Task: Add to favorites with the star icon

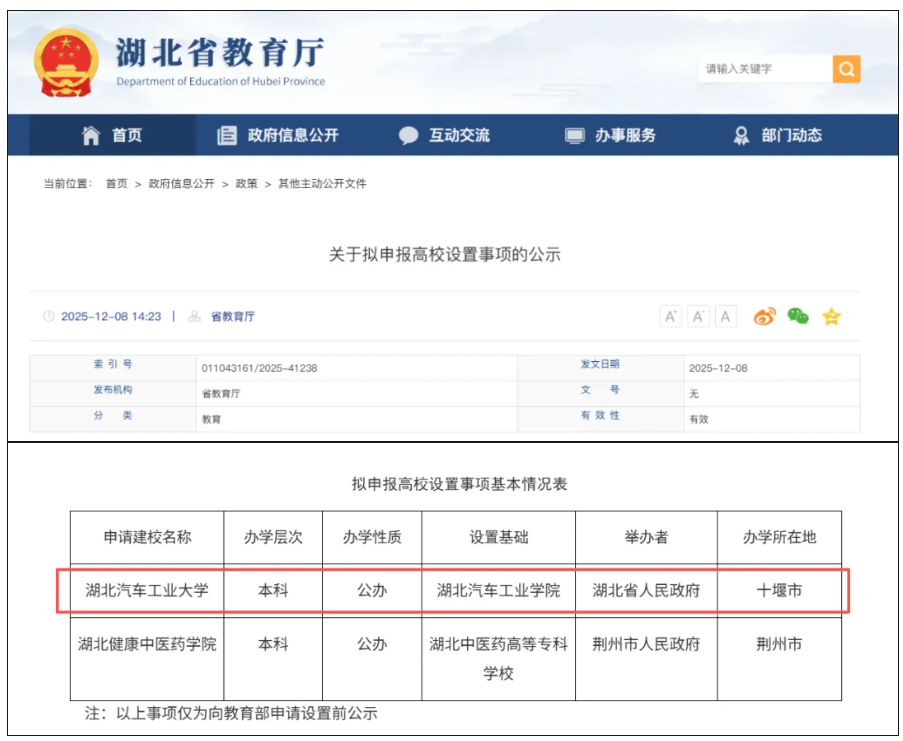Action: (831, 316)
